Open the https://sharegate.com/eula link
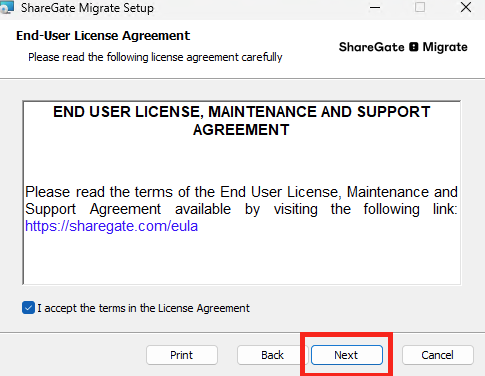Image resolution: width=485 pixels, height=376 pixels. coord(111,226)
